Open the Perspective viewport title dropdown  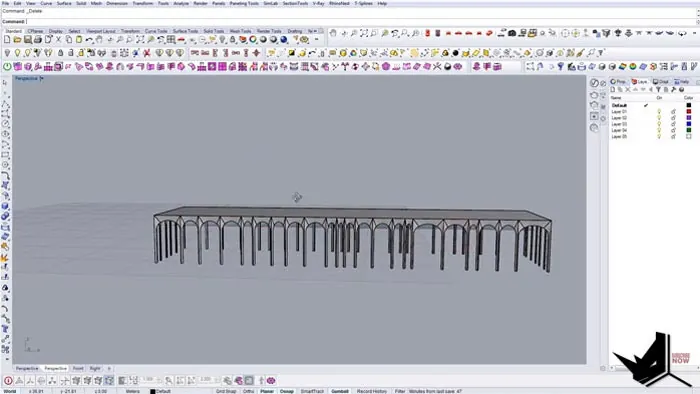[42, 79]
